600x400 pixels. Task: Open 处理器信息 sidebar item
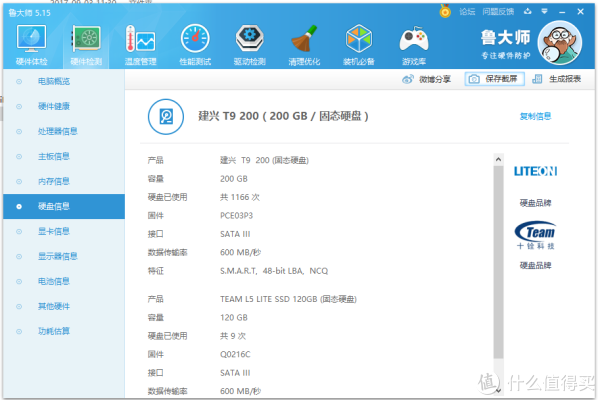64,131
